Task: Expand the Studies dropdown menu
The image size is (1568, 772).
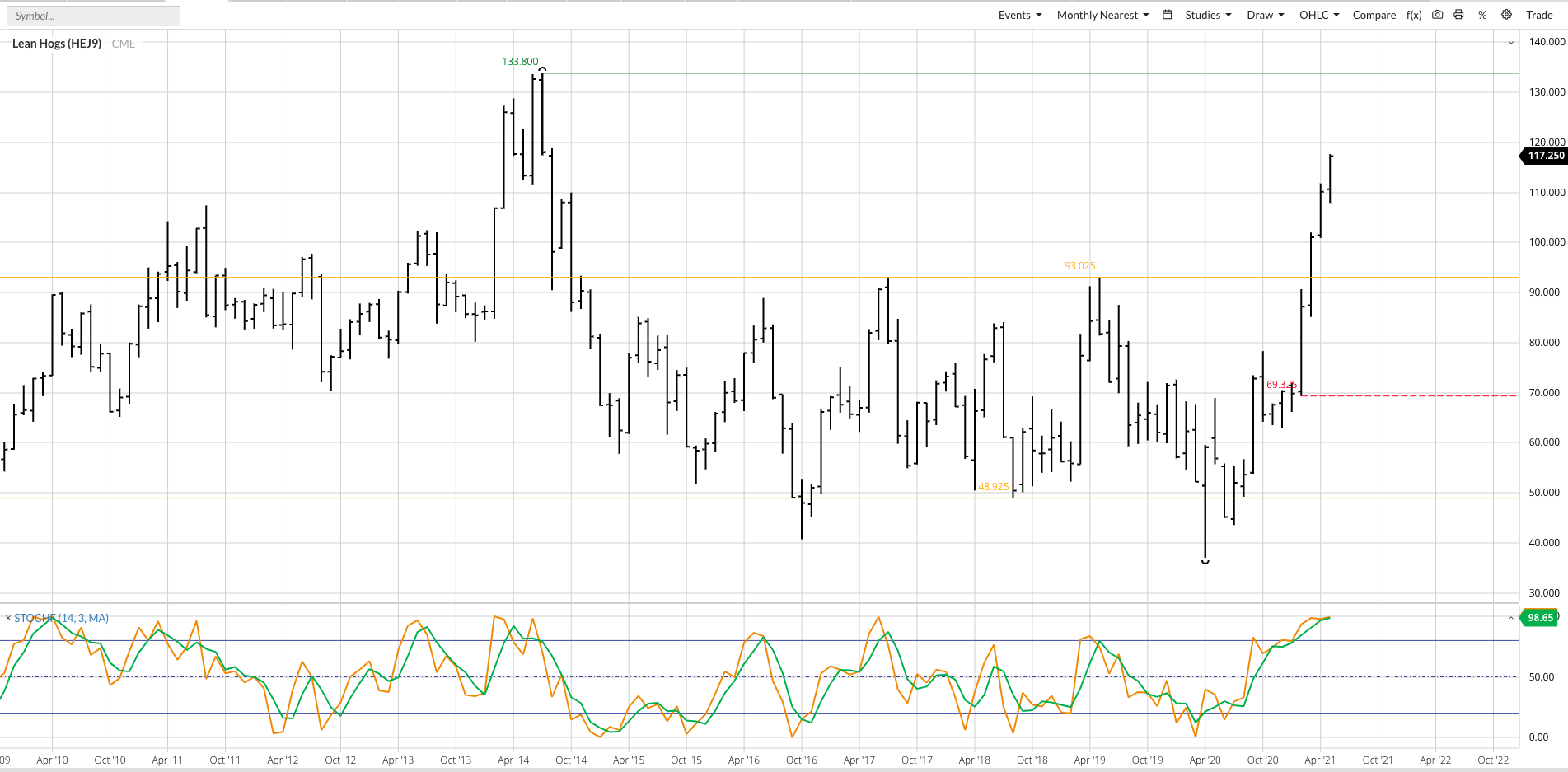Action: (1208, 15)
